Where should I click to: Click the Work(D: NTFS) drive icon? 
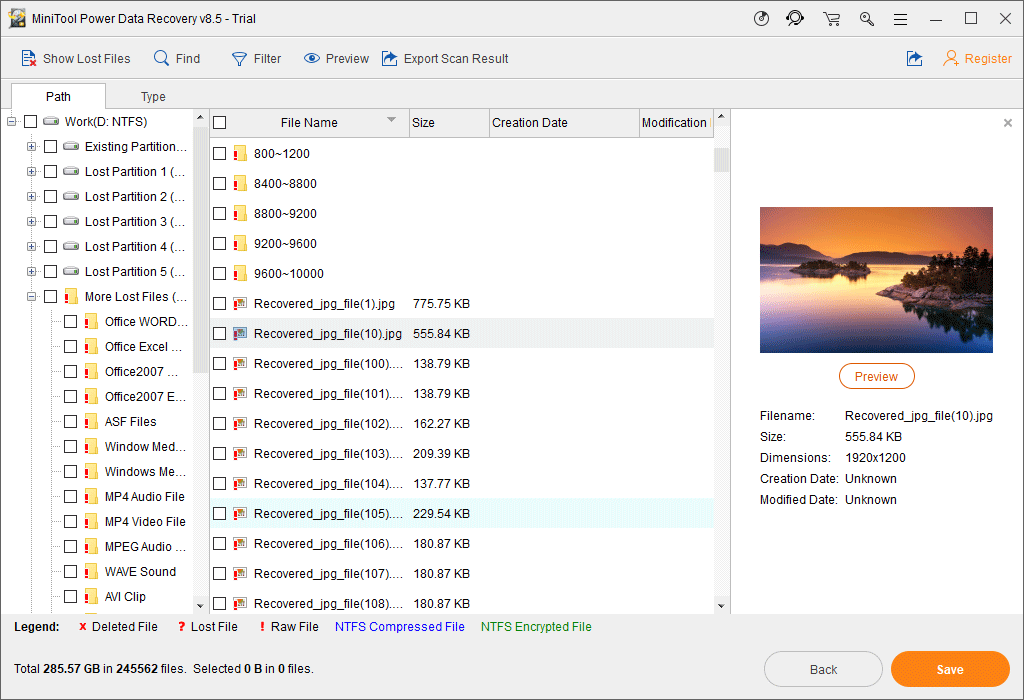pos(51,121)
